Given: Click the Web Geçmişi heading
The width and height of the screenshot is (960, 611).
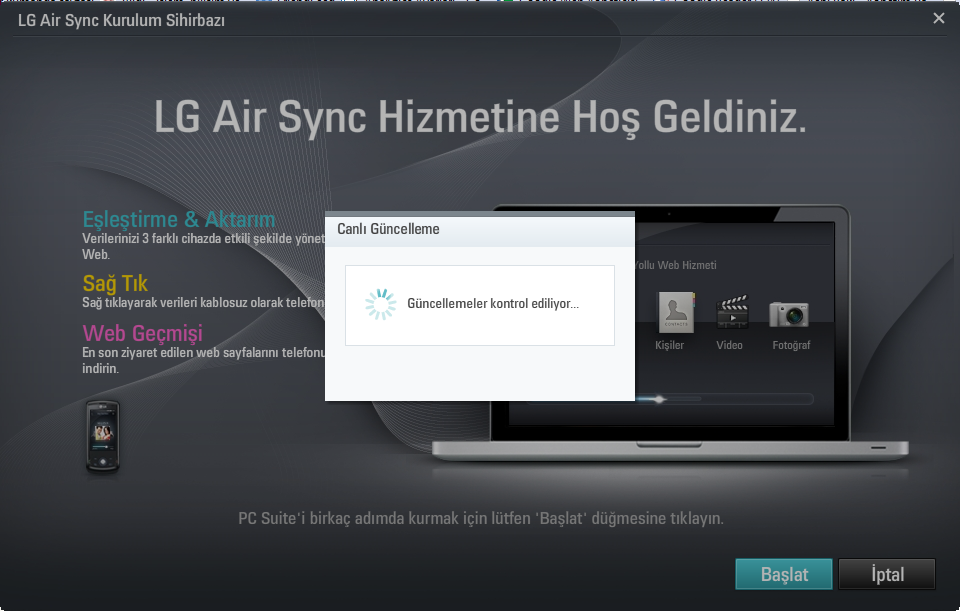Looking at the screenshot, I should pyautogui.click(x=143, y=333).
